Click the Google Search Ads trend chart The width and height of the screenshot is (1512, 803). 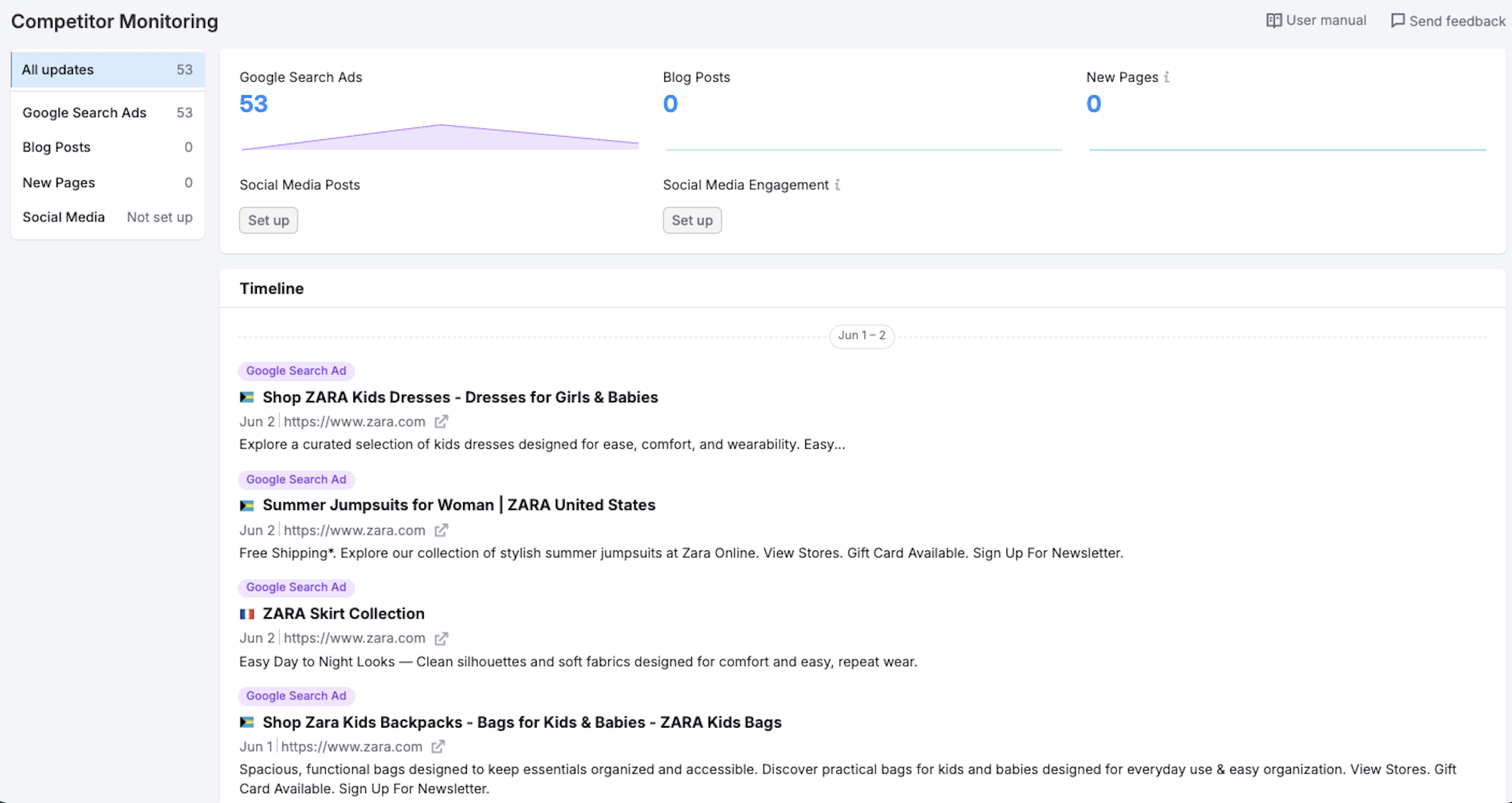coord(440,137)
